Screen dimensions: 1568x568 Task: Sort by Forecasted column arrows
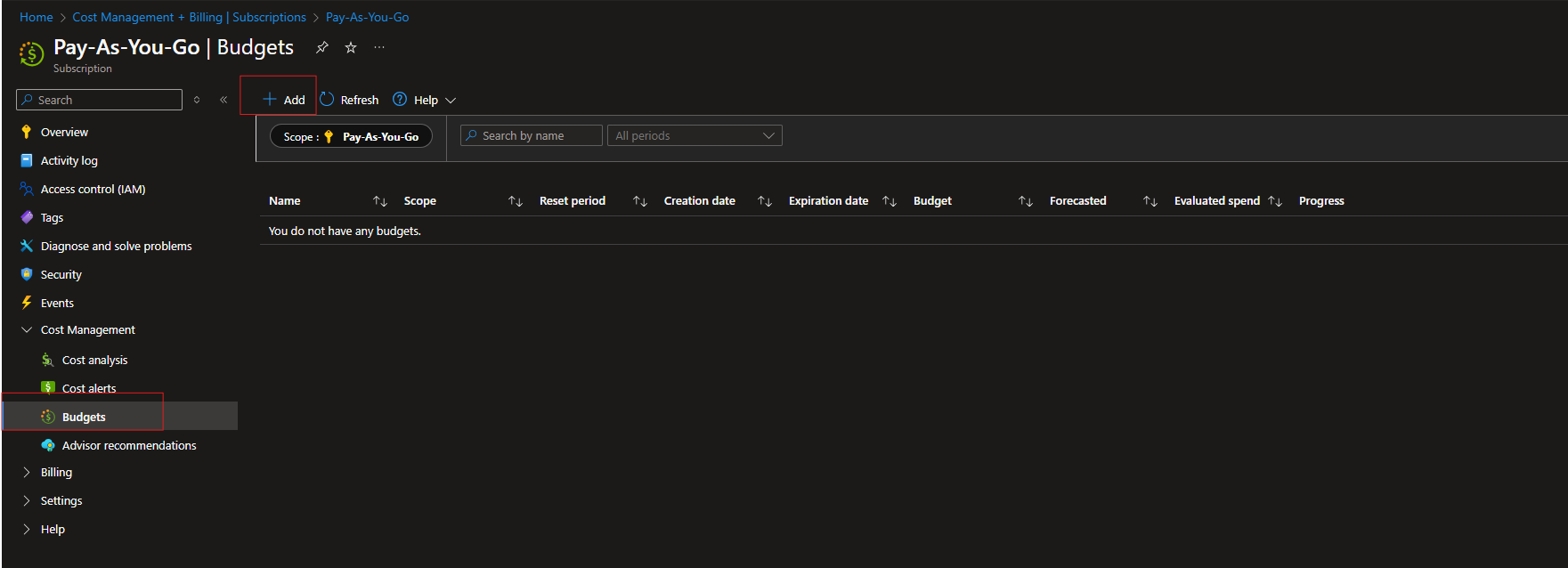click(x=1150, y=201)
